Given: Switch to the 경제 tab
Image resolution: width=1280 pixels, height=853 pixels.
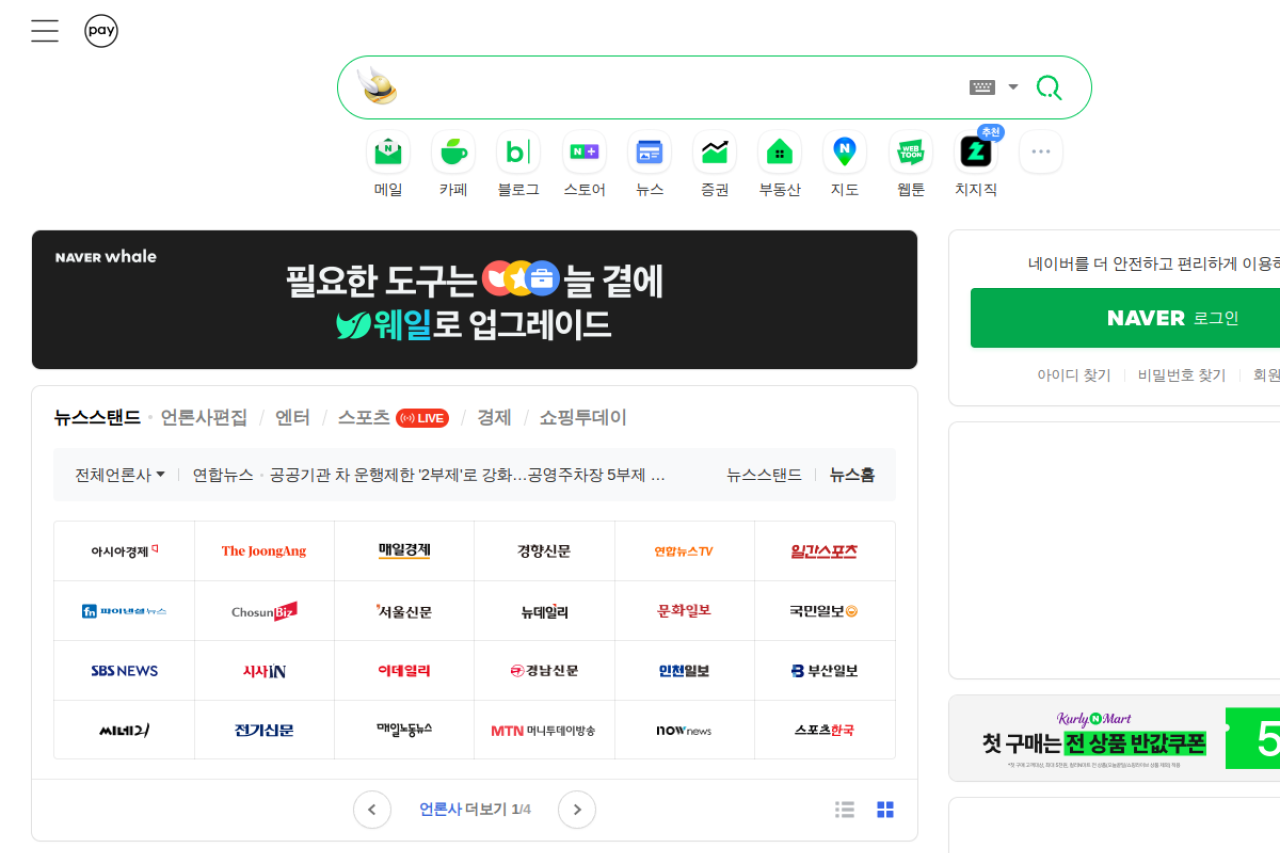Looking at the screenshot, I should (x=494, y=418).
